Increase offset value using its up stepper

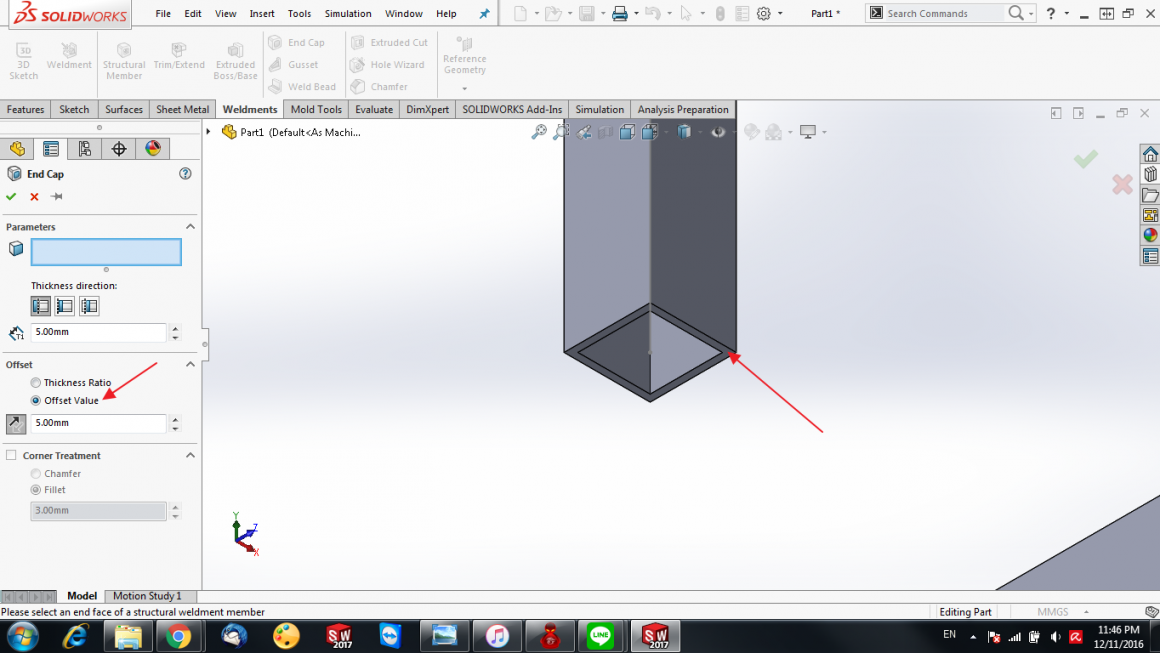click(x=176, y=418)
